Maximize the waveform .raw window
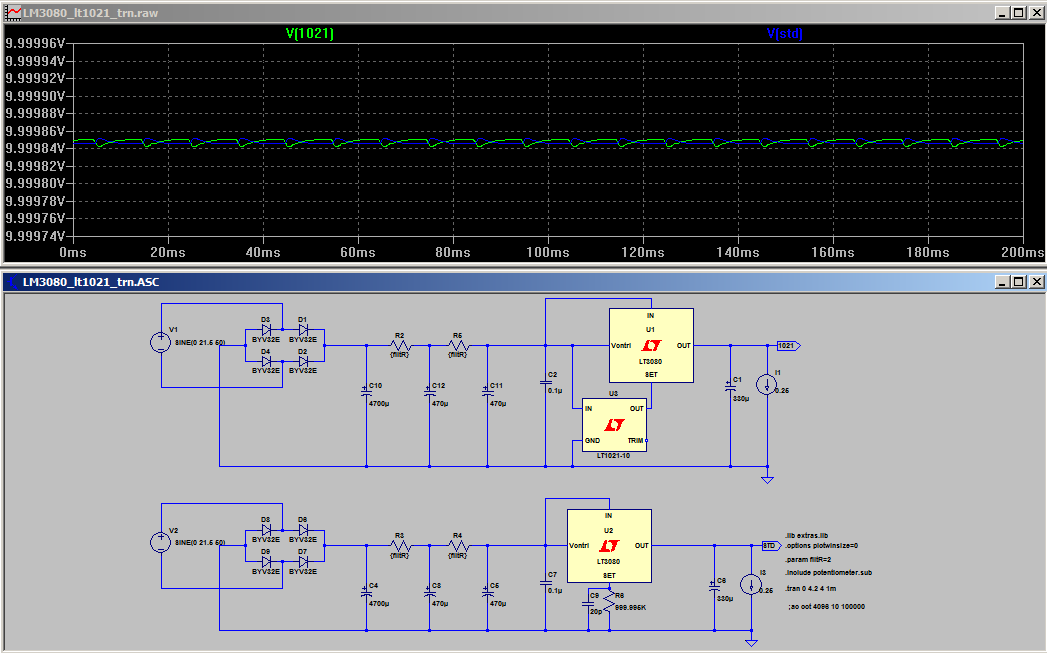The height and width of the screenshot is (653, 1047). pos(1018,13)
